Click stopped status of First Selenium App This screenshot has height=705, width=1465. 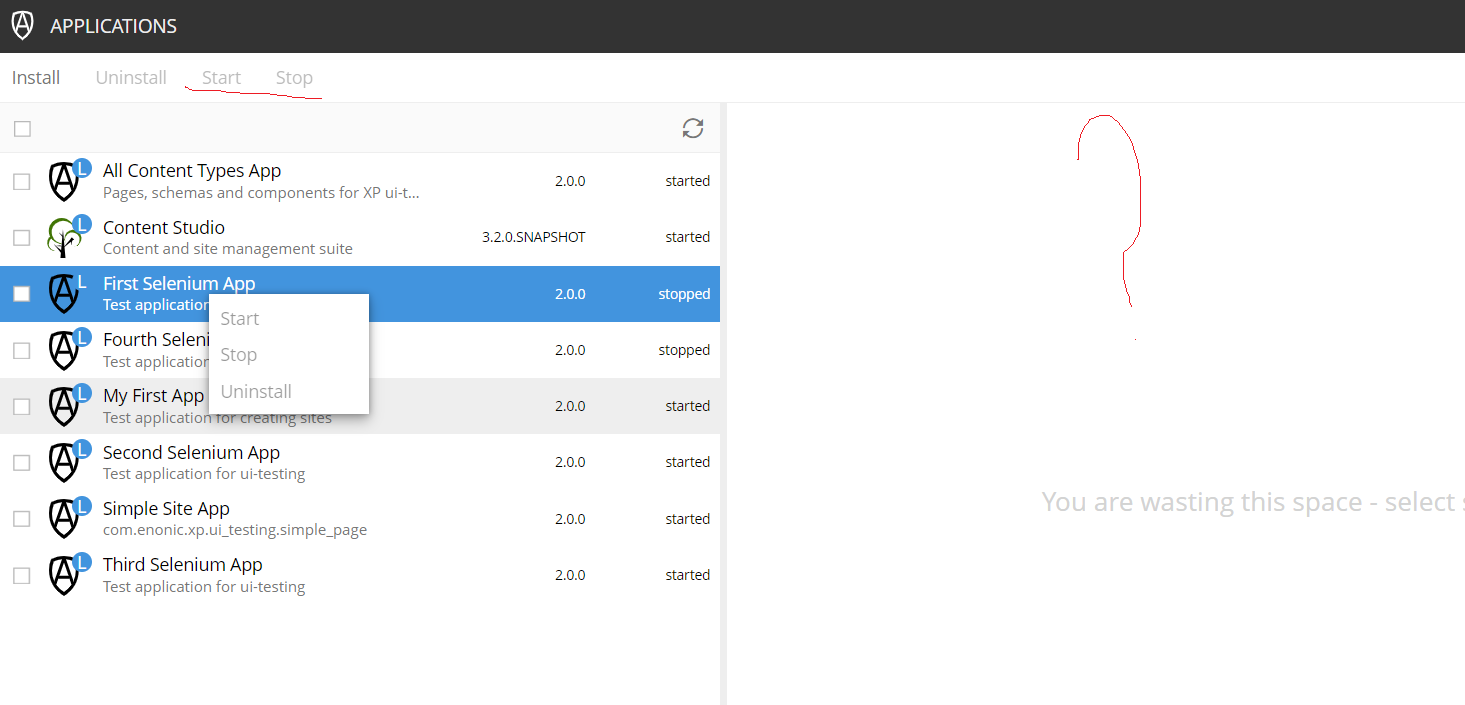(x=684, y=294)
